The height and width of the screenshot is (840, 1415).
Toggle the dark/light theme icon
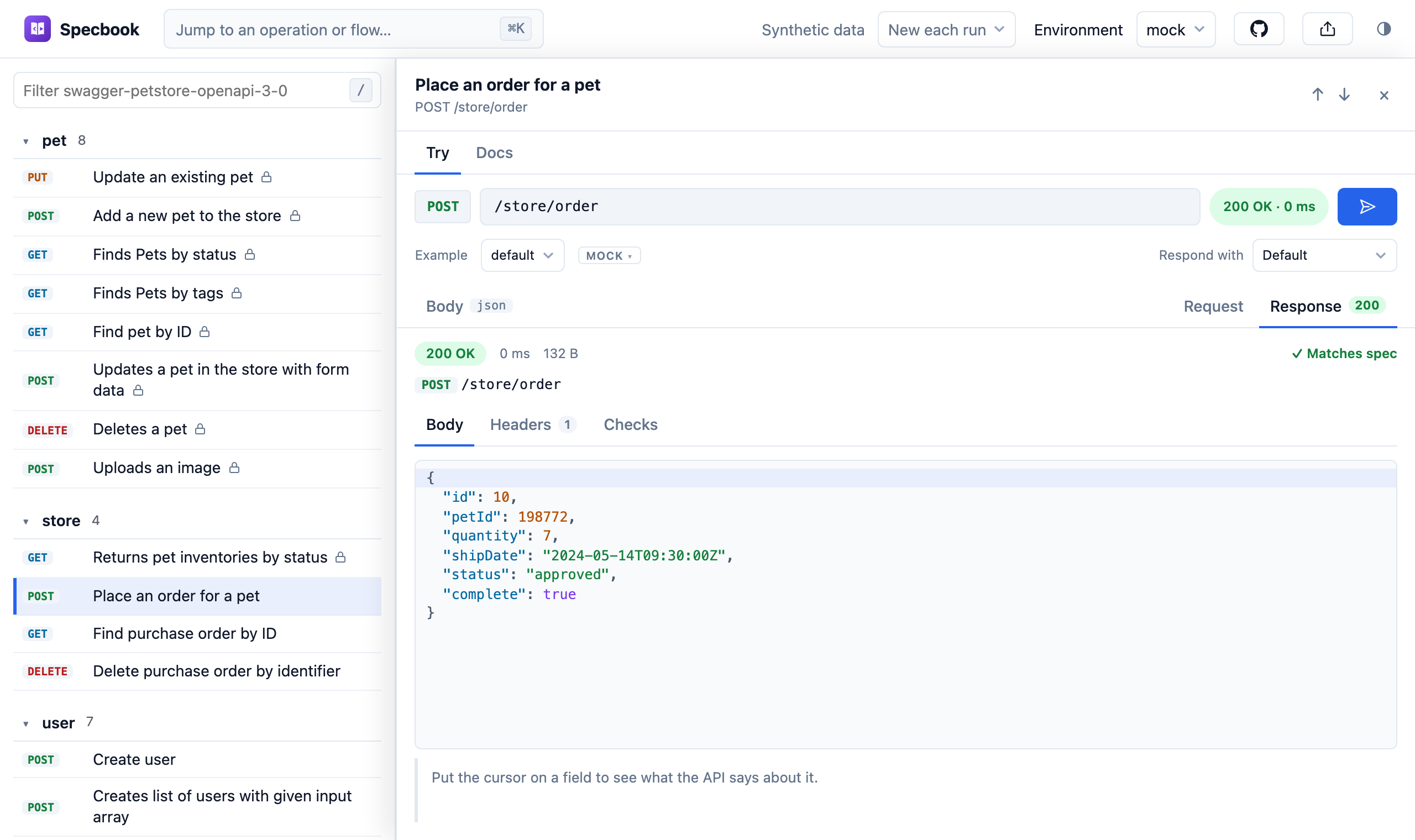click(x=1383, y=29)
